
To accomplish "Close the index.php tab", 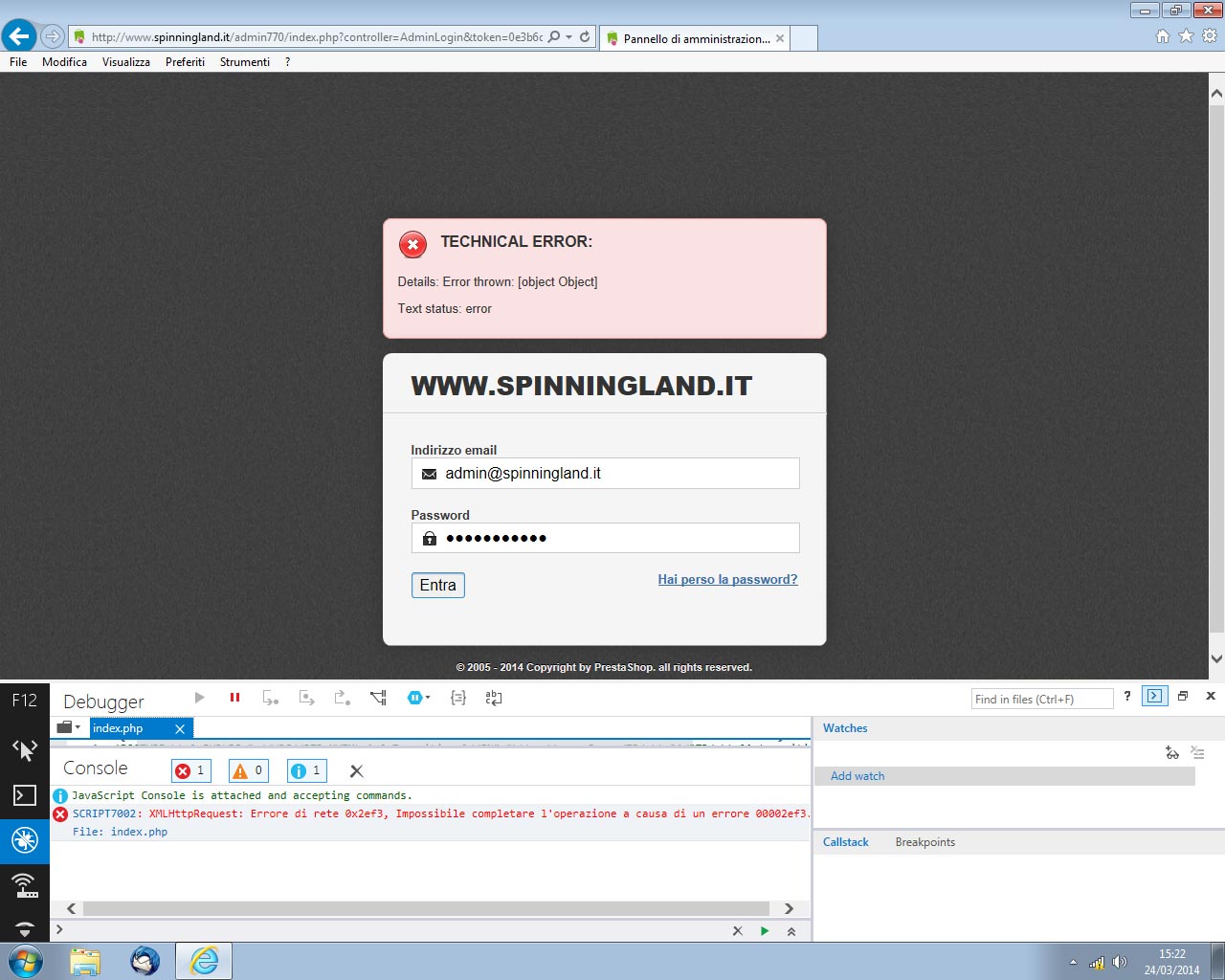I will tap(180, 728).
